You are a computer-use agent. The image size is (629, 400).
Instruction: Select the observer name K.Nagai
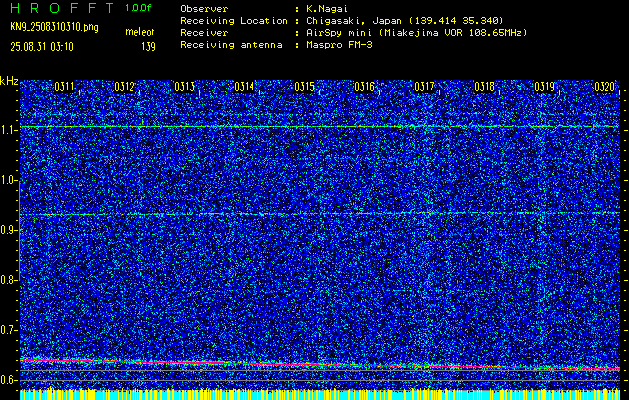click(x=327, y=9)
